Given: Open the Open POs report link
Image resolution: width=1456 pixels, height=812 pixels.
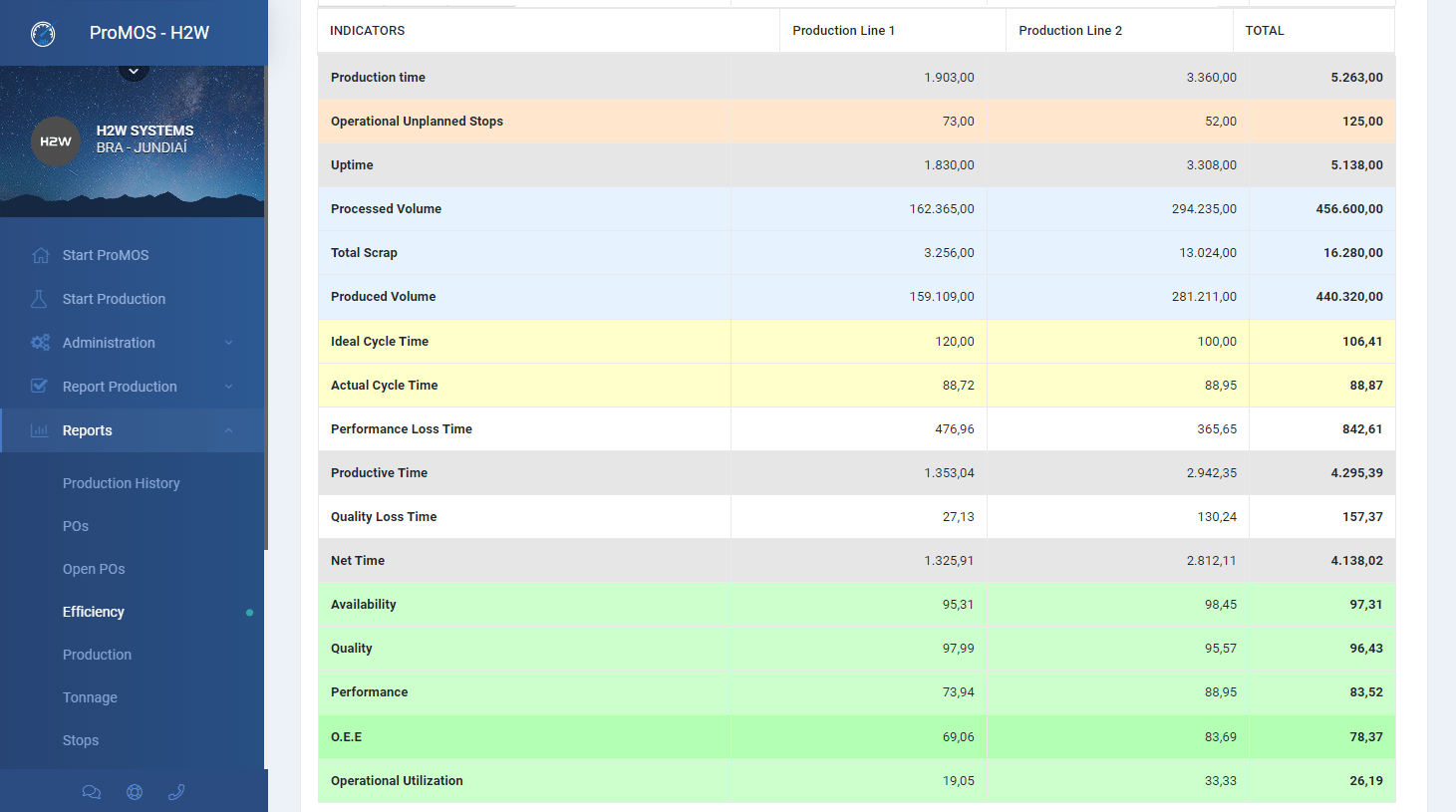Looking at the screenshot, I should click(94, 569).
